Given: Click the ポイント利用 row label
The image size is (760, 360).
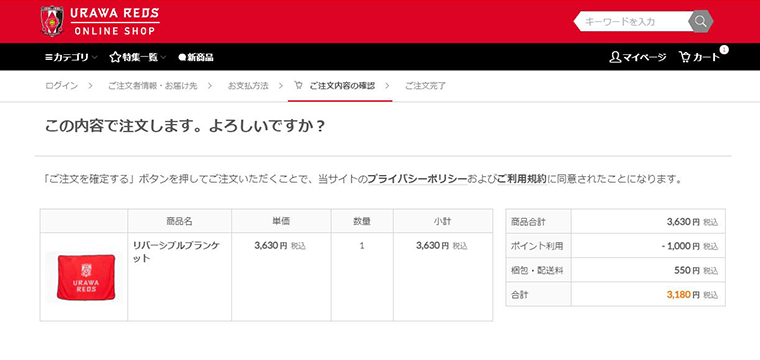Looking at the screenshot, I should tap(537, 246).
